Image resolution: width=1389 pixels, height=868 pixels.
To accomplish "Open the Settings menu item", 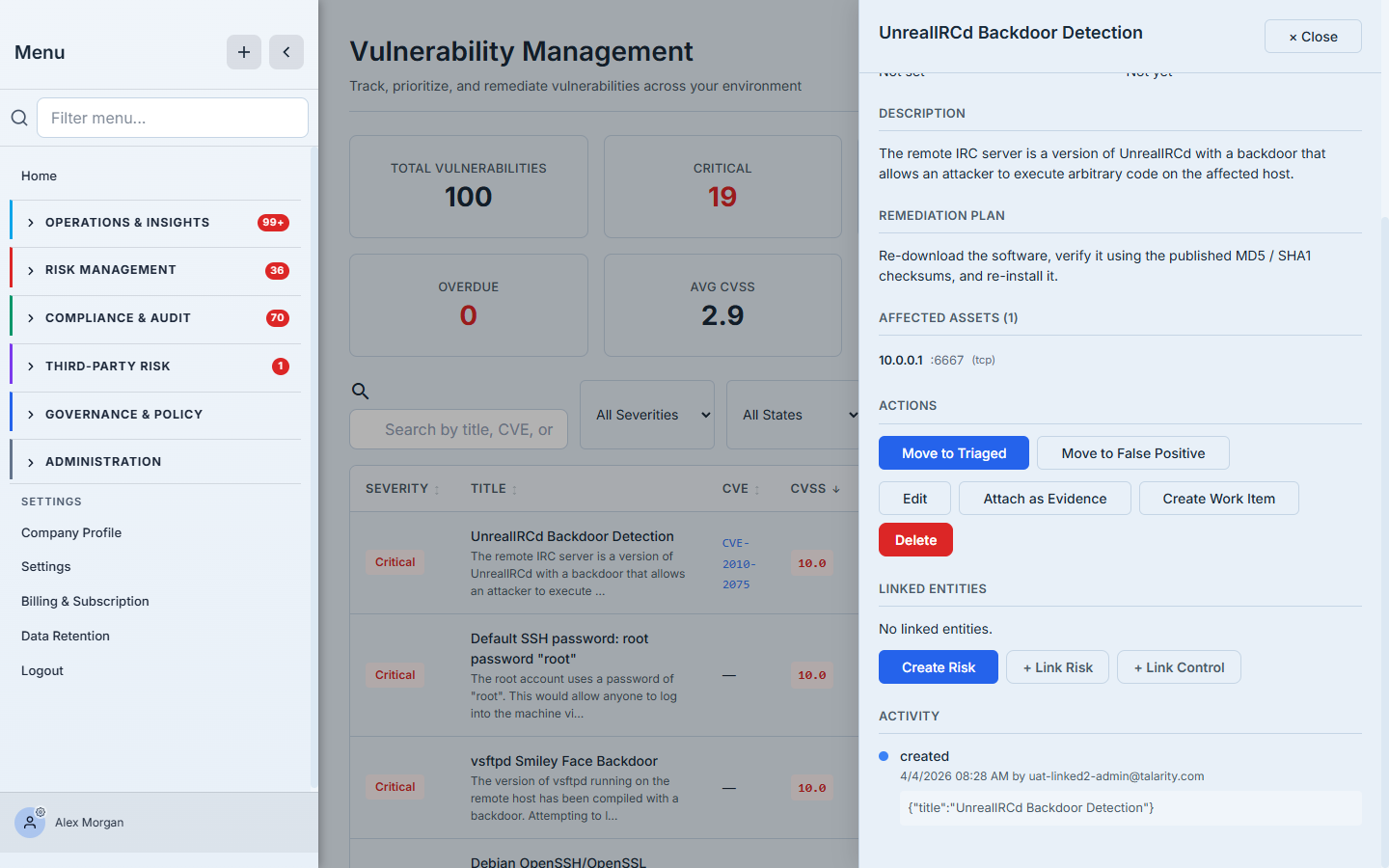I will point(46,566).
